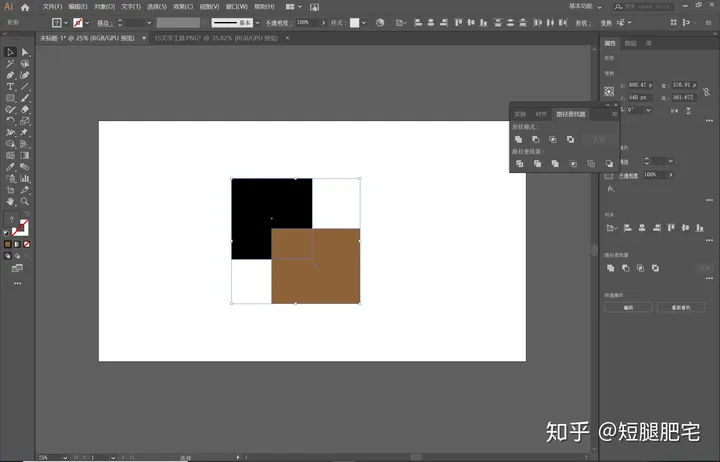
Task: Open rotation angle dropdown in Properties
Action: tap(648, 110)
